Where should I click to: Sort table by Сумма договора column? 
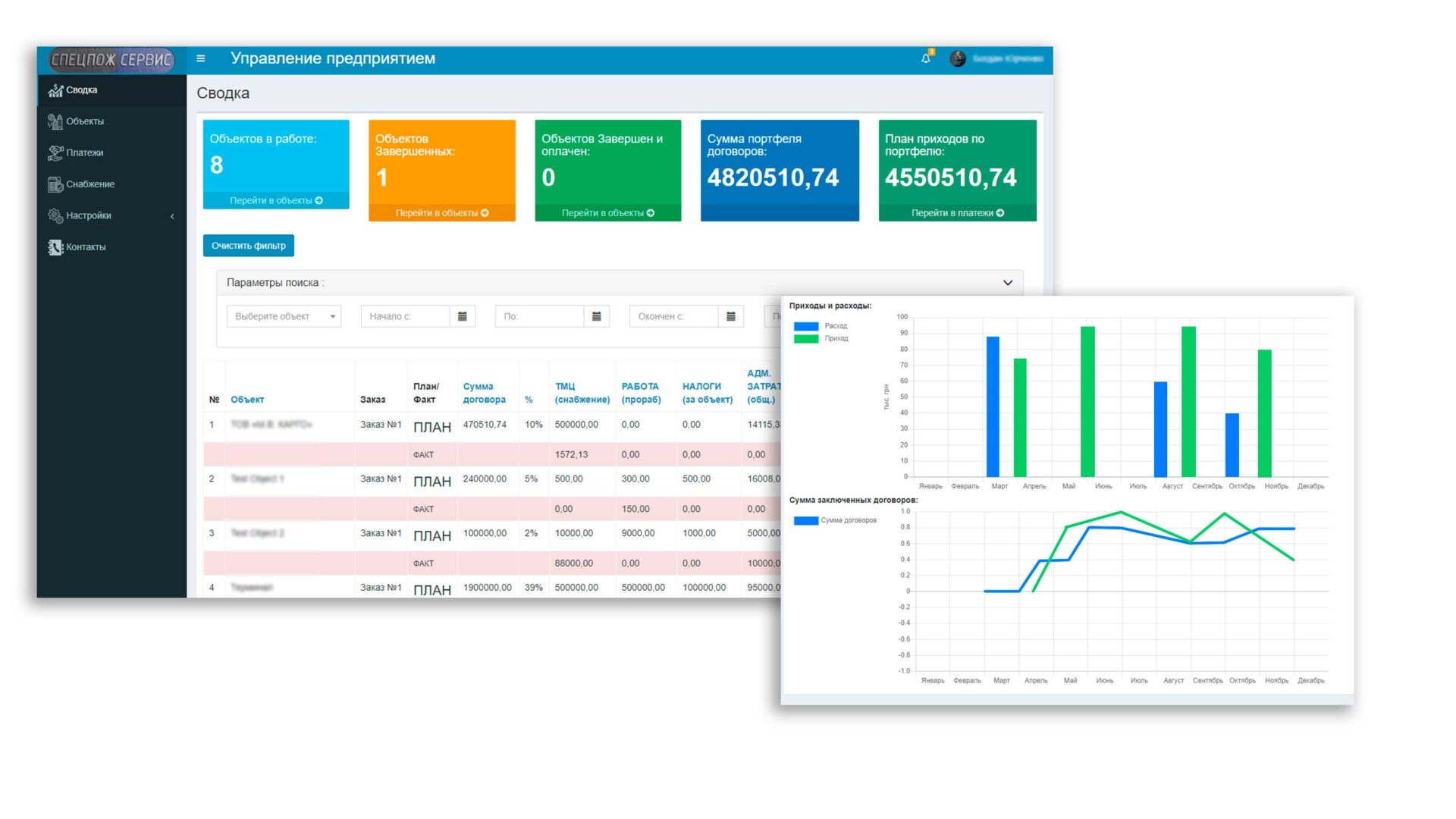(x=484, y=393)
